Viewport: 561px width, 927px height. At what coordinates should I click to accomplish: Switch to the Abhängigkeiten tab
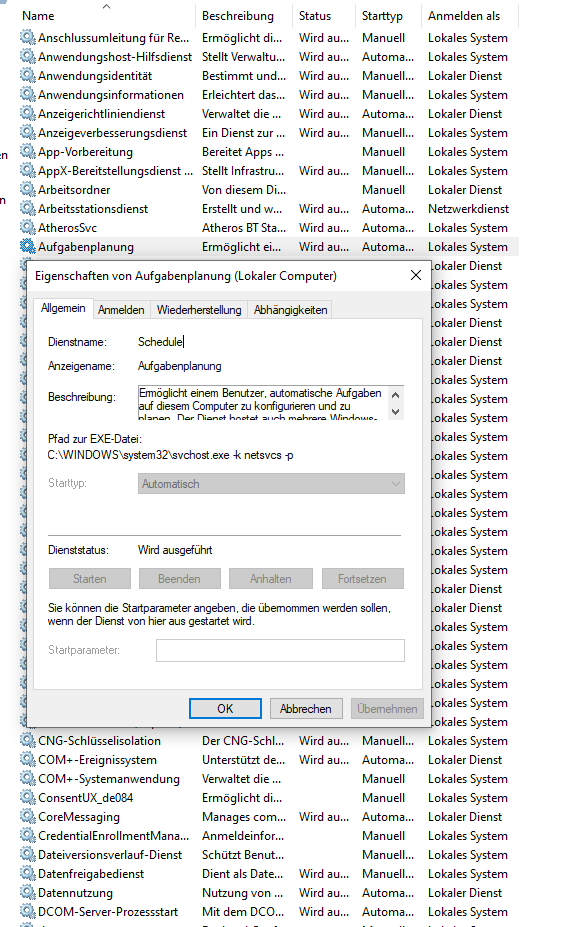290,310
